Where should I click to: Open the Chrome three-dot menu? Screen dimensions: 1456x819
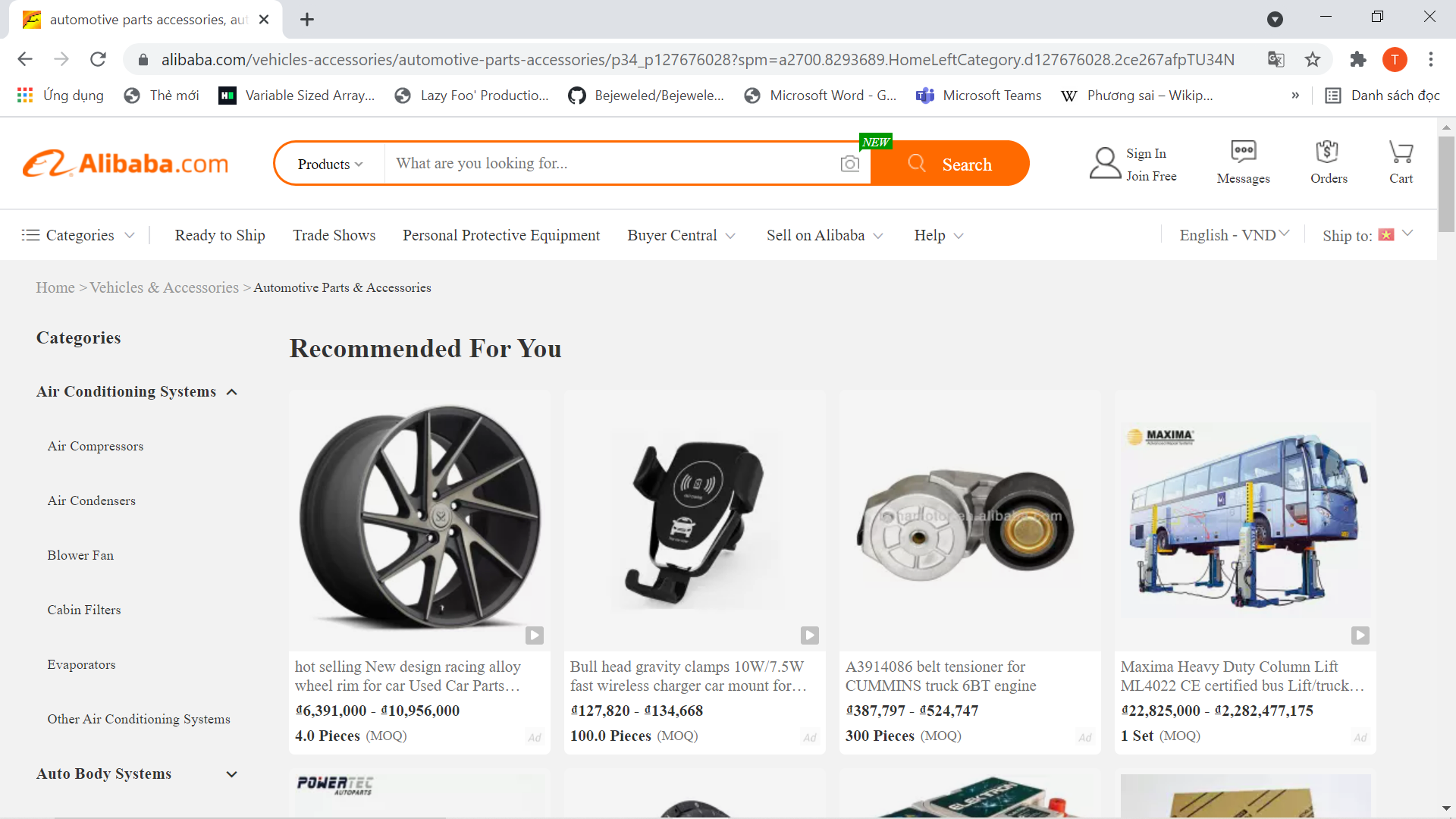1431,59
